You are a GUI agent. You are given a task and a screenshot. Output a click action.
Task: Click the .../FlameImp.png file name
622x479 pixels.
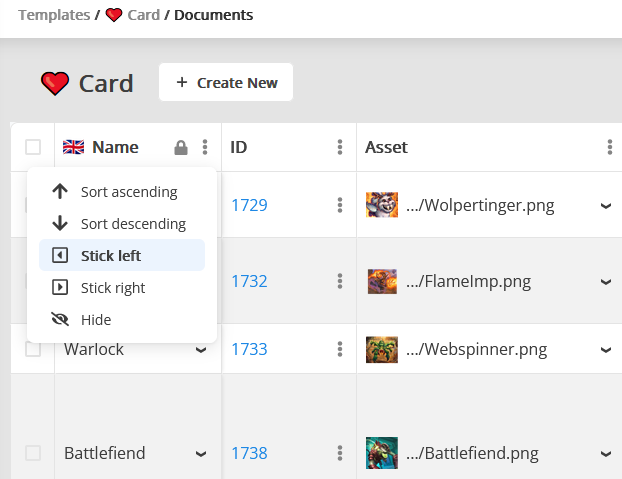coord(468,282)
